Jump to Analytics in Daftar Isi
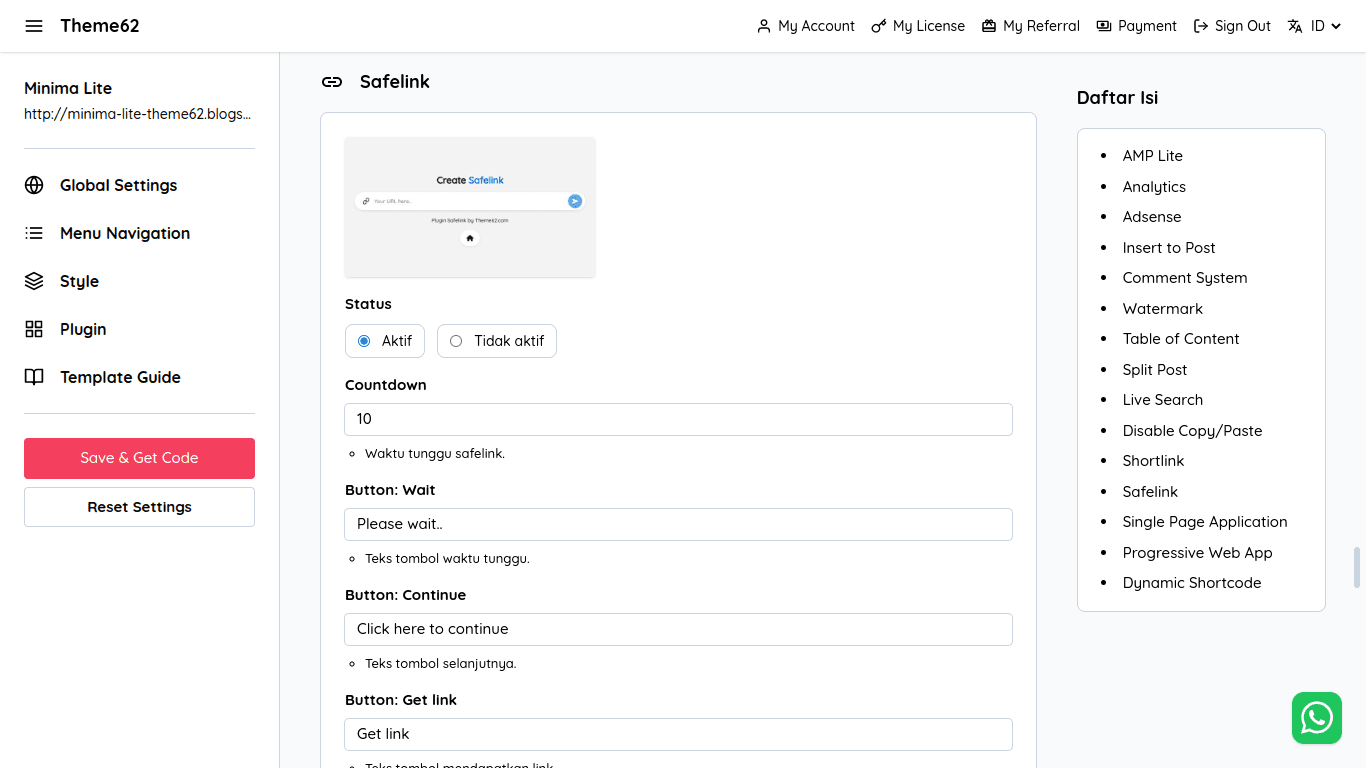This screenshot has height=768, width=1366. tap(1154, 187)
